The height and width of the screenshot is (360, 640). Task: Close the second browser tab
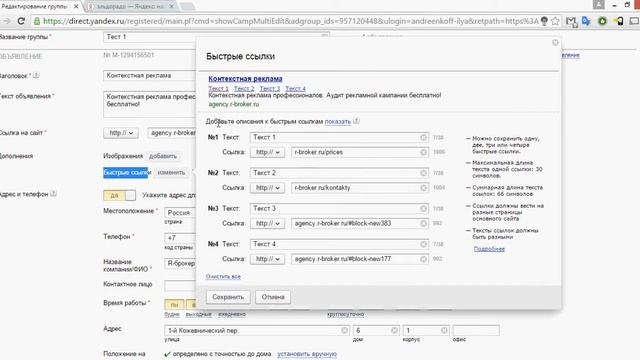click(171, 7)
